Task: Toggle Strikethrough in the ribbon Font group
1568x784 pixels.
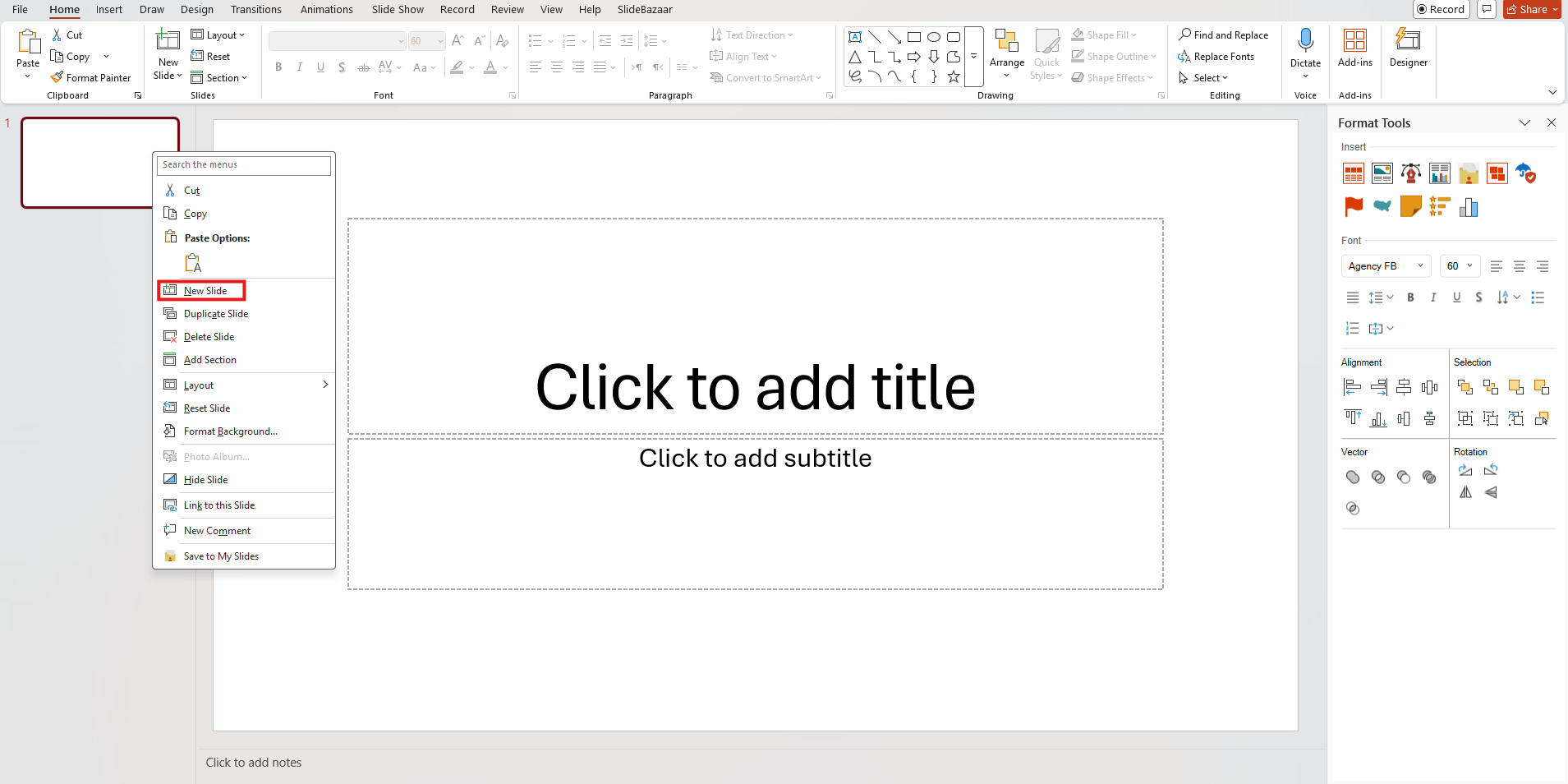Action: click(363, 67)
